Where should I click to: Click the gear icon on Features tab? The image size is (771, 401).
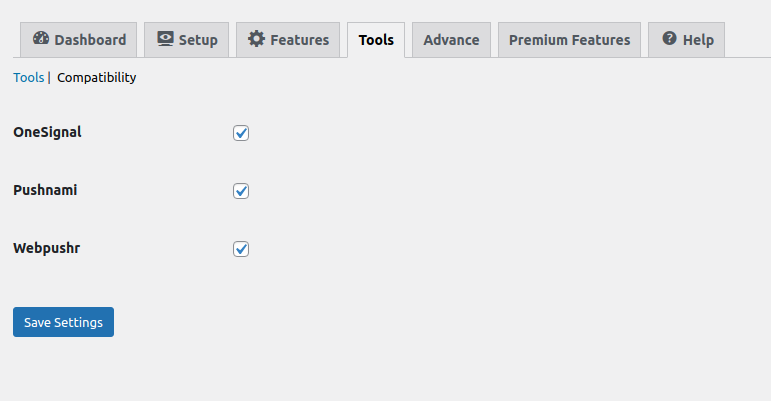coord(256,38)
